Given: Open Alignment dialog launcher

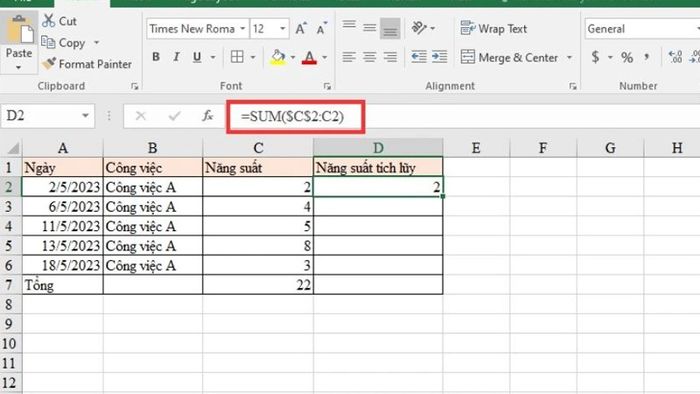Looking at the screenshot, I should pos(573,87).
